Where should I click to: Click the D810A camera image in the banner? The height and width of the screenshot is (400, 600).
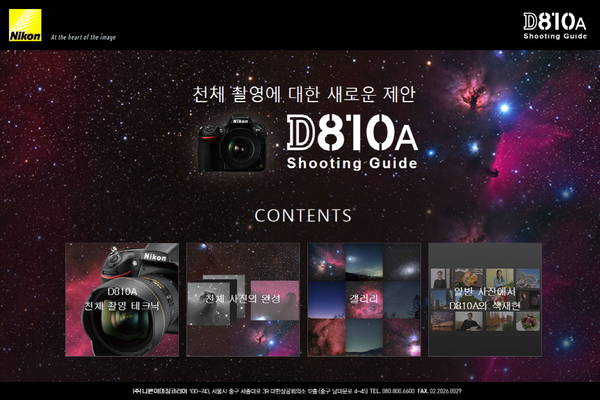point(232,144)
